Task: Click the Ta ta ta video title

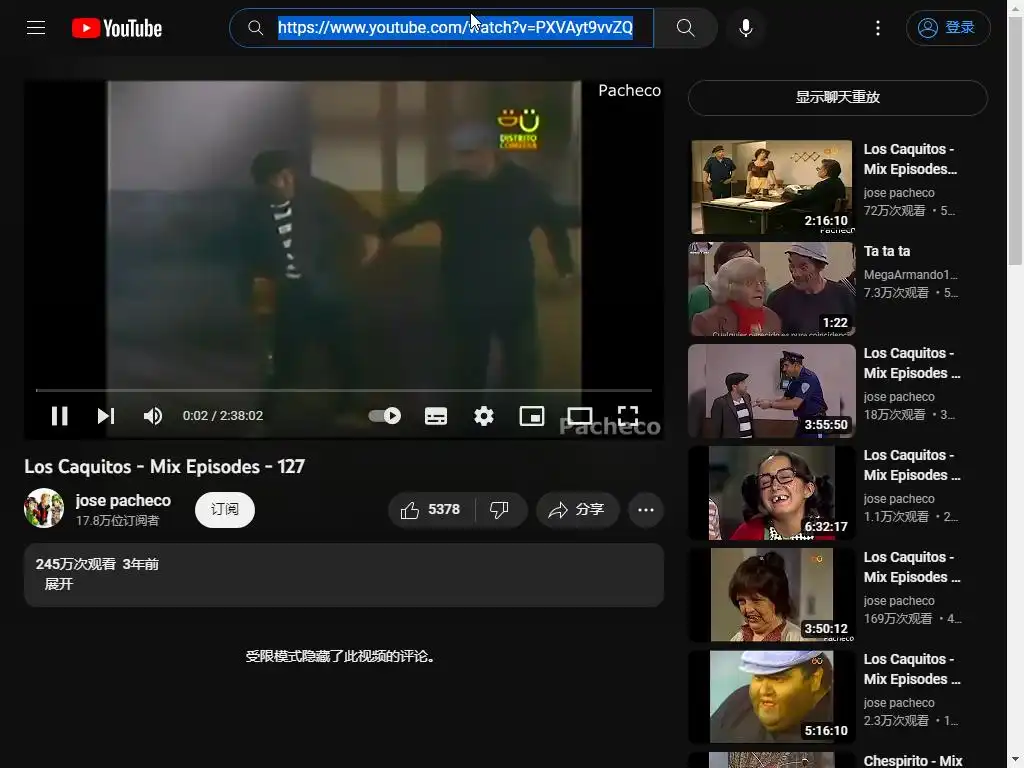Action: 887,251
